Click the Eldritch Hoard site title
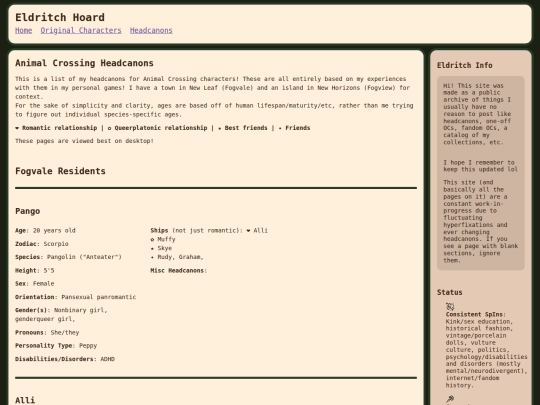 pos(60,17)
